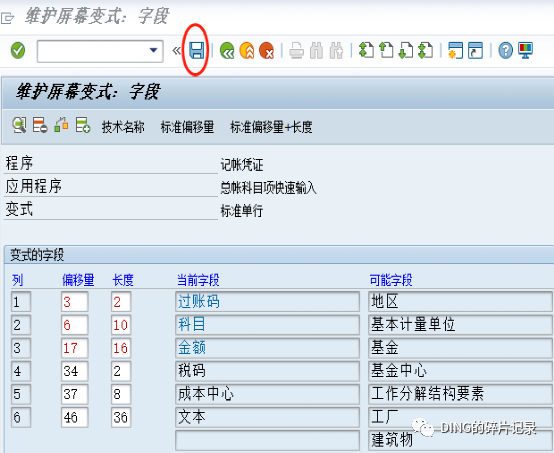Select current field 科目

coord(267,325)
